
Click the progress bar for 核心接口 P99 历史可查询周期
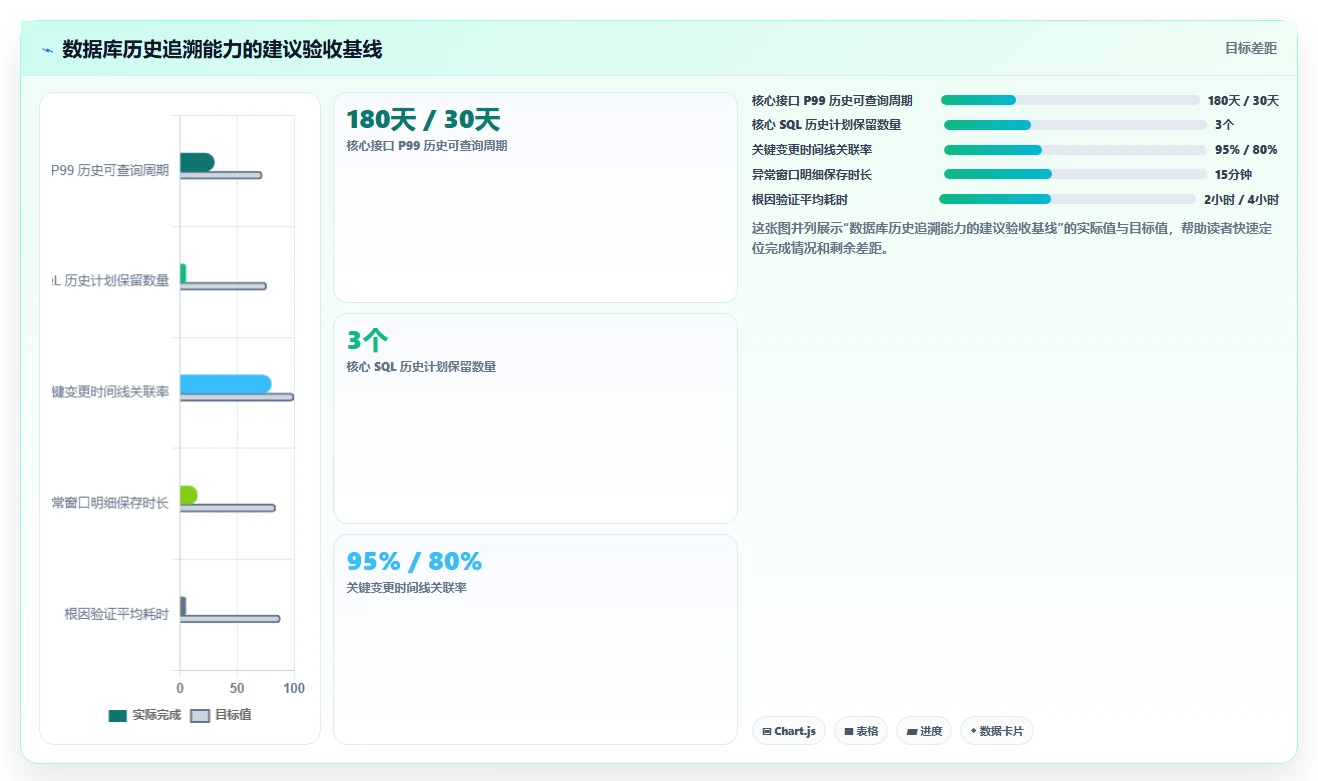pos(1070,100)
